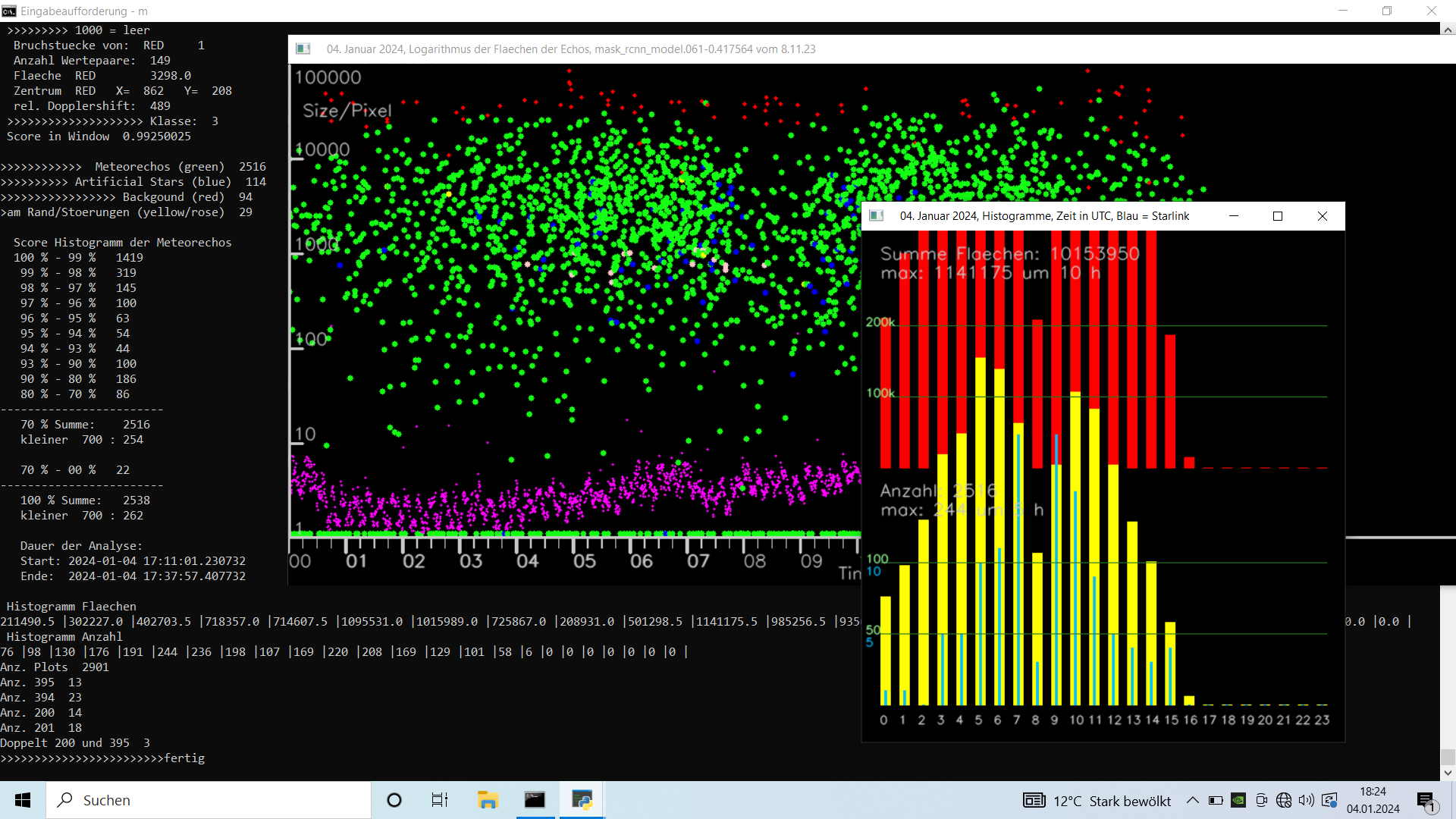The image size is (1456, 819).
Task: Switch to the Command Prompt taskbar icon
Action: (535, 800)
